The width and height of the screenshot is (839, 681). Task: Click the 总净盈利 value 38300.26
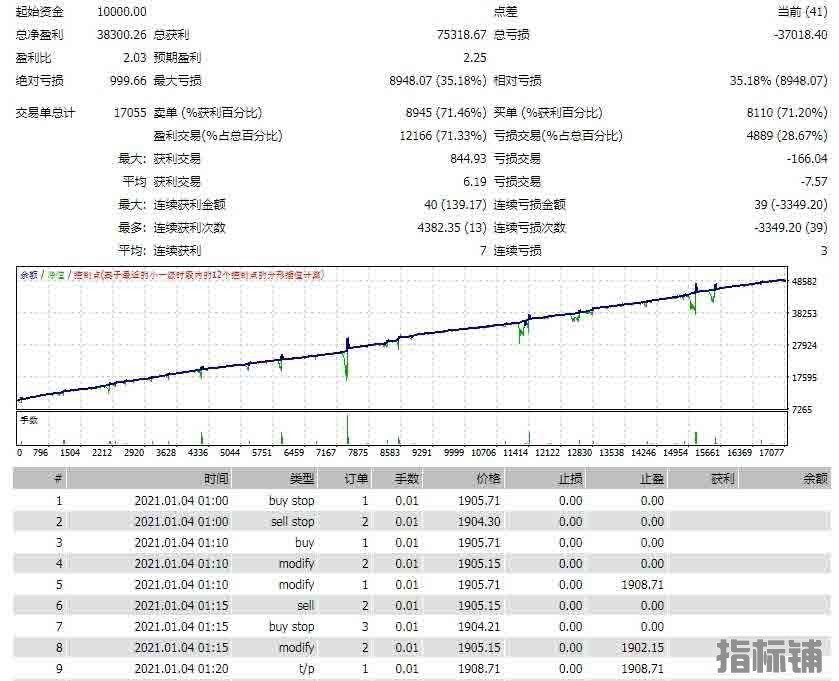122,34
